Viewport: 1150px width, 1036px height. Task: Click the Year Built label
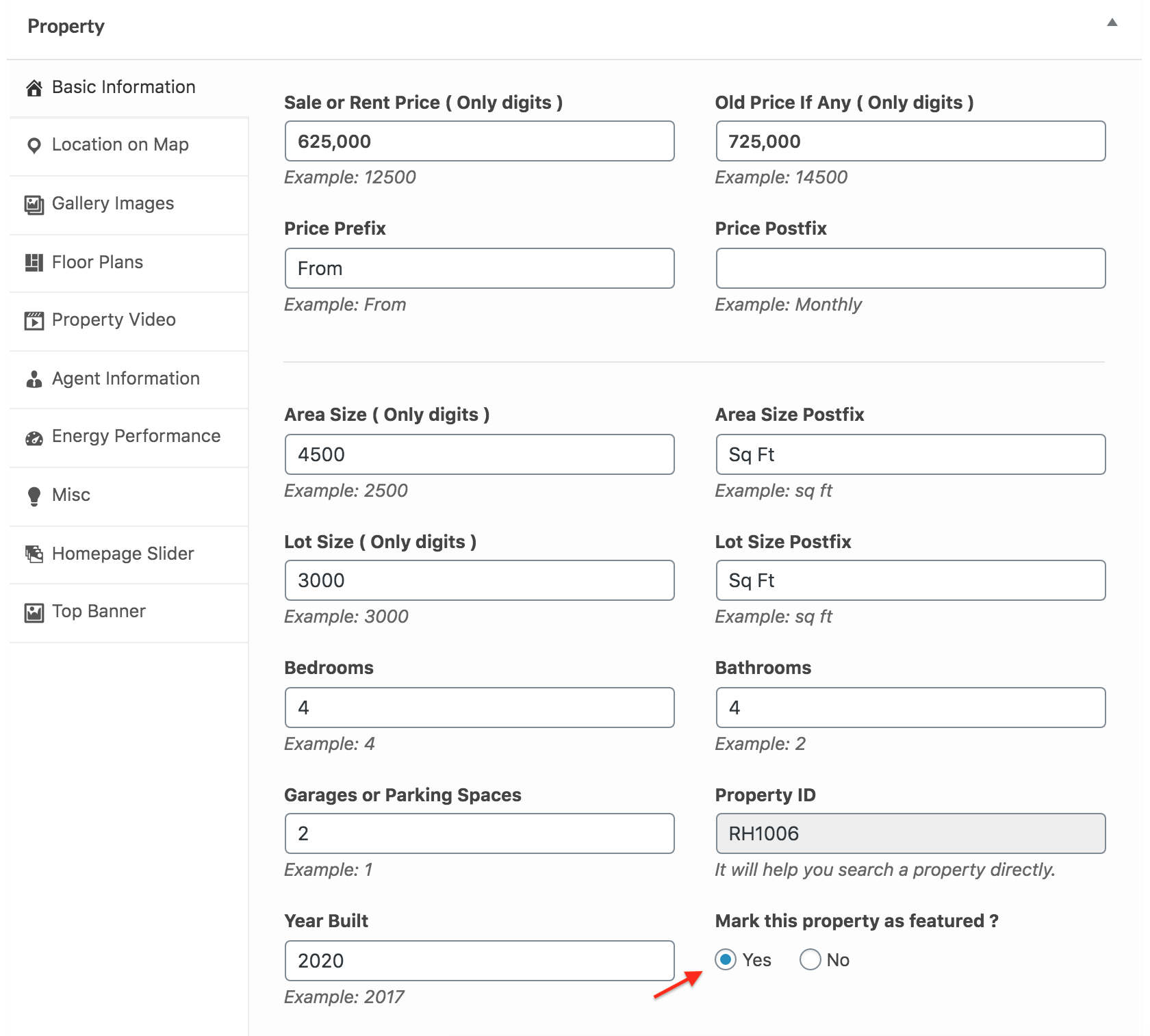[x=326, y=921]
